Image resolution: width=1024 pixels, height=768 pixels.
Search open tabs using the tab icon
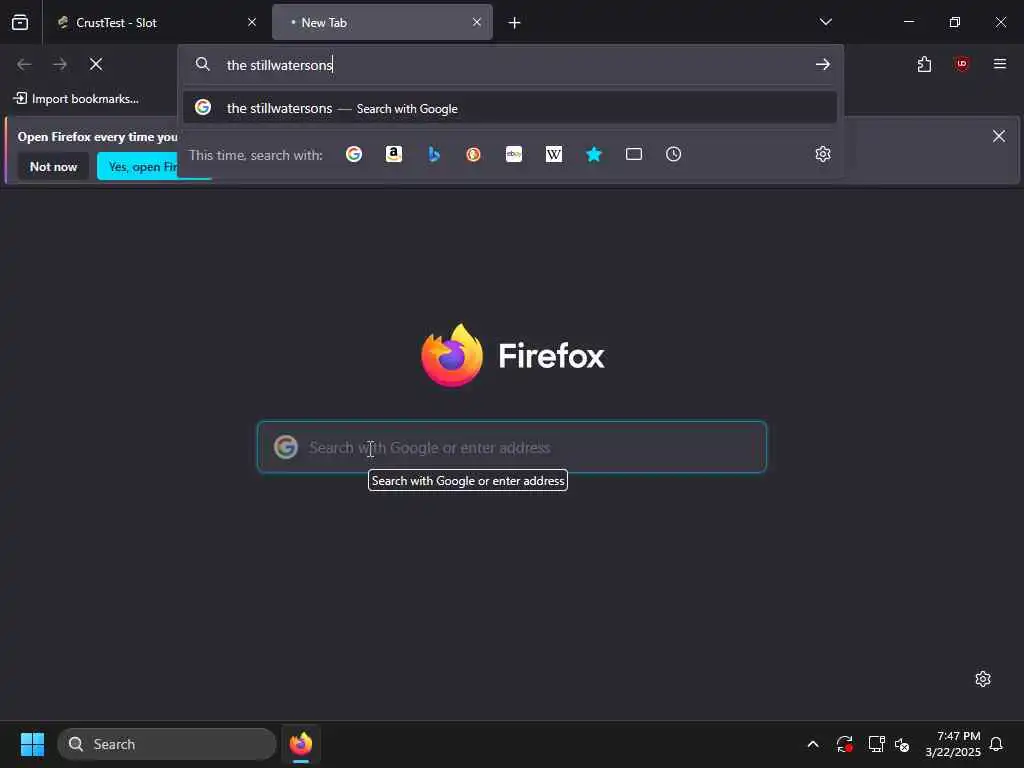[633, 154]
